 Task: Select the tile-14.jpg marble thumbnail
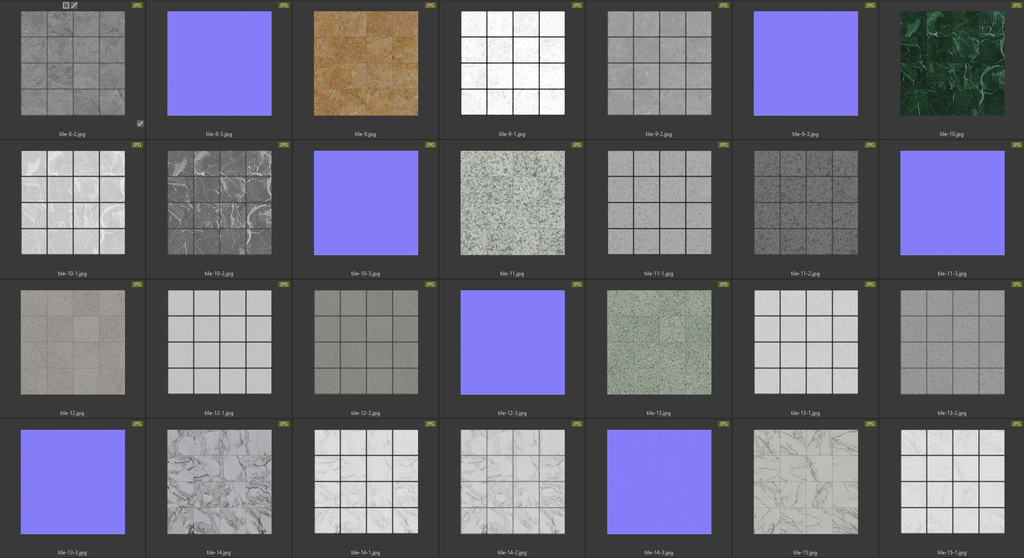point(219,482)
